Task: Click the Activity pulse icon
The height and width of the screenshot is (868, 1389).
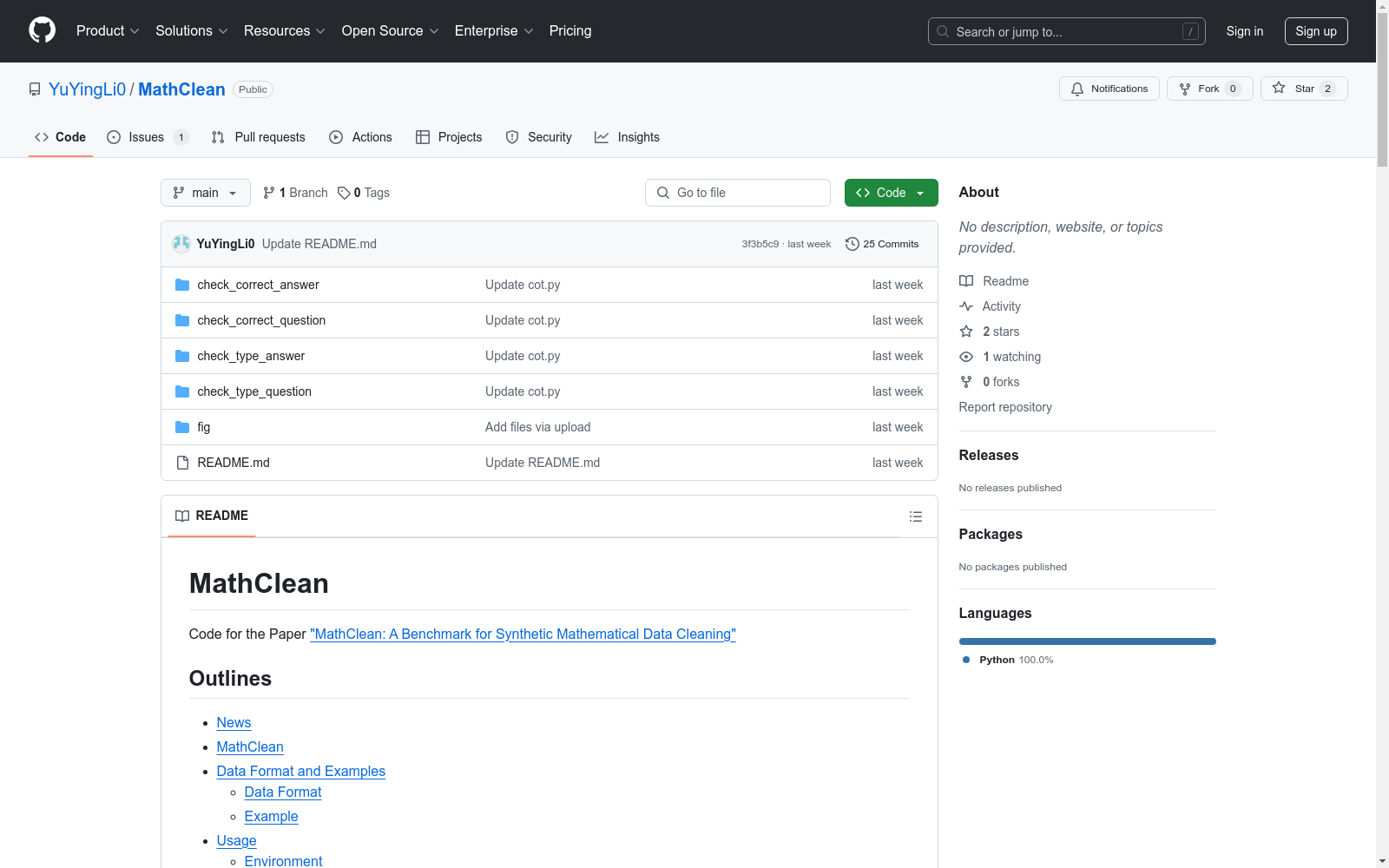Action: tap(966, 306)
